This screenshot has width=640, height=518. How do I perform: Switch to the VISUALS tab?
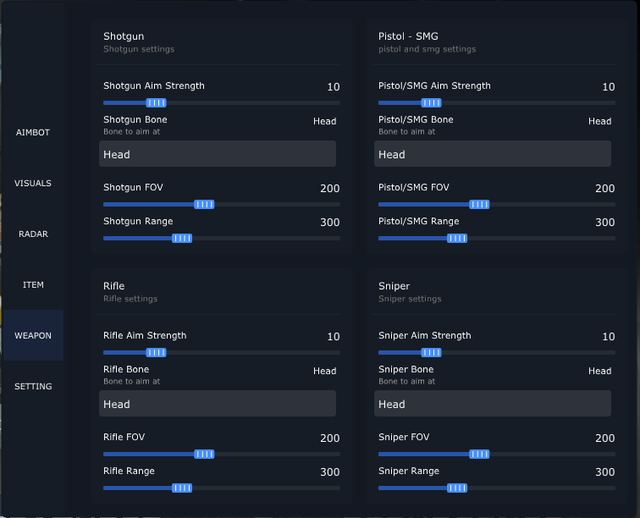point(33,183)
